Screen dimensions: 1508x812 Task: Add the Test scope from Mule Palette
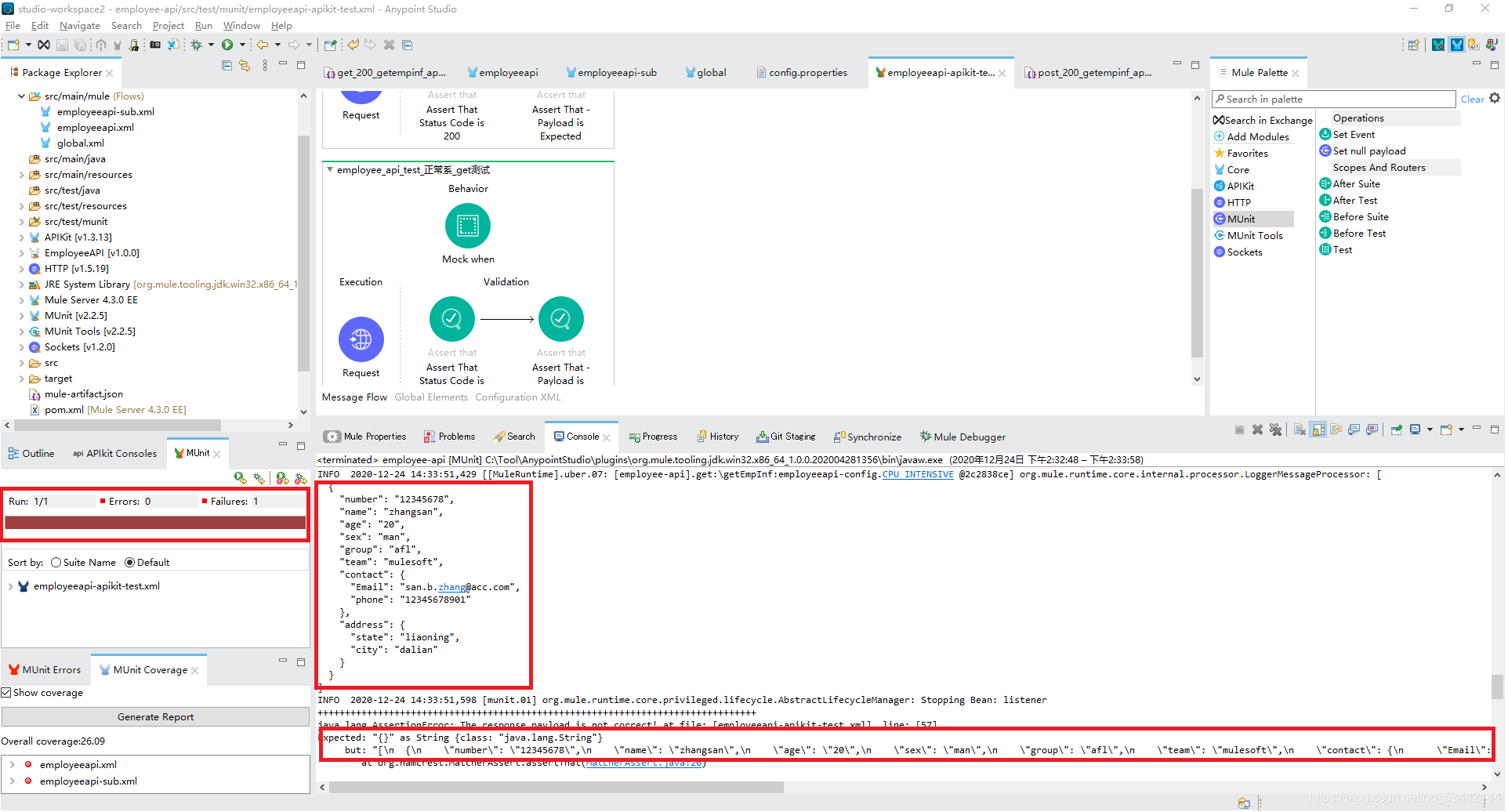tap(1336, 250)
